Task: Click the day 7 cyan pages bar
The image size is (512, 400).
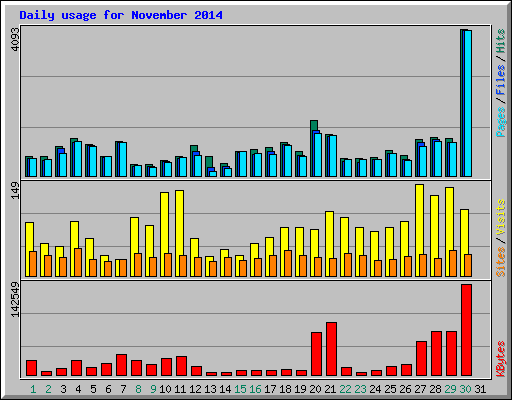Action: coord(123,159)
